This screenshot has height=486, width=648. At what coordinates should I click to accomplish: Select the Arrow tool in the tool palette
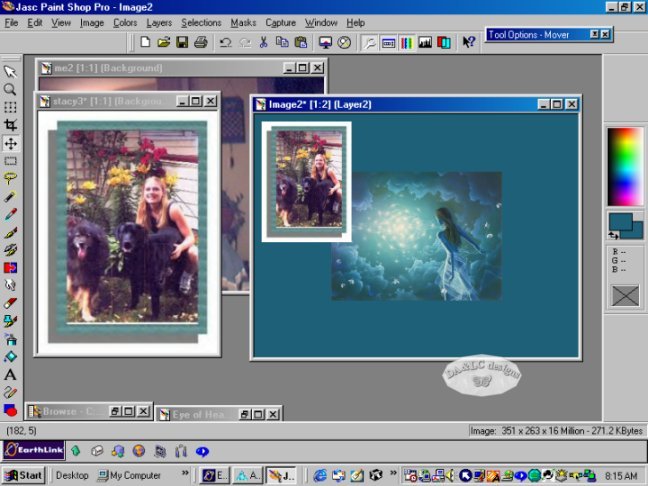(10, 71)
